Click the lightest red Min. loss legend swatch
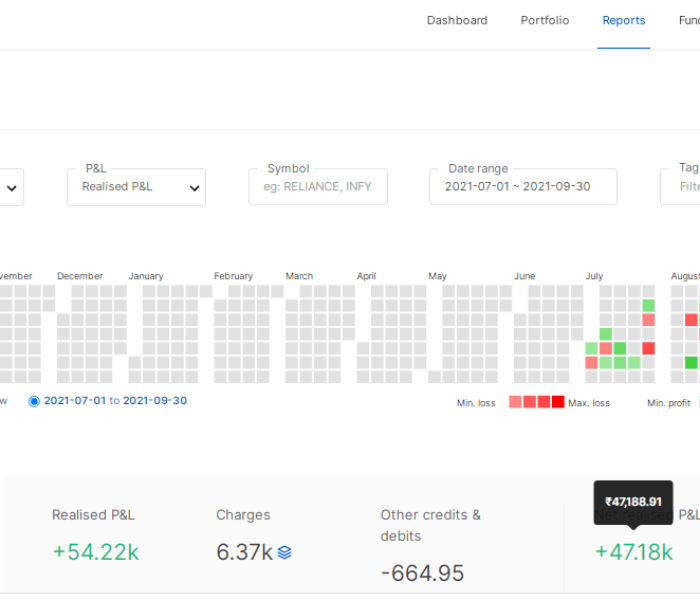 coord(515,402)
